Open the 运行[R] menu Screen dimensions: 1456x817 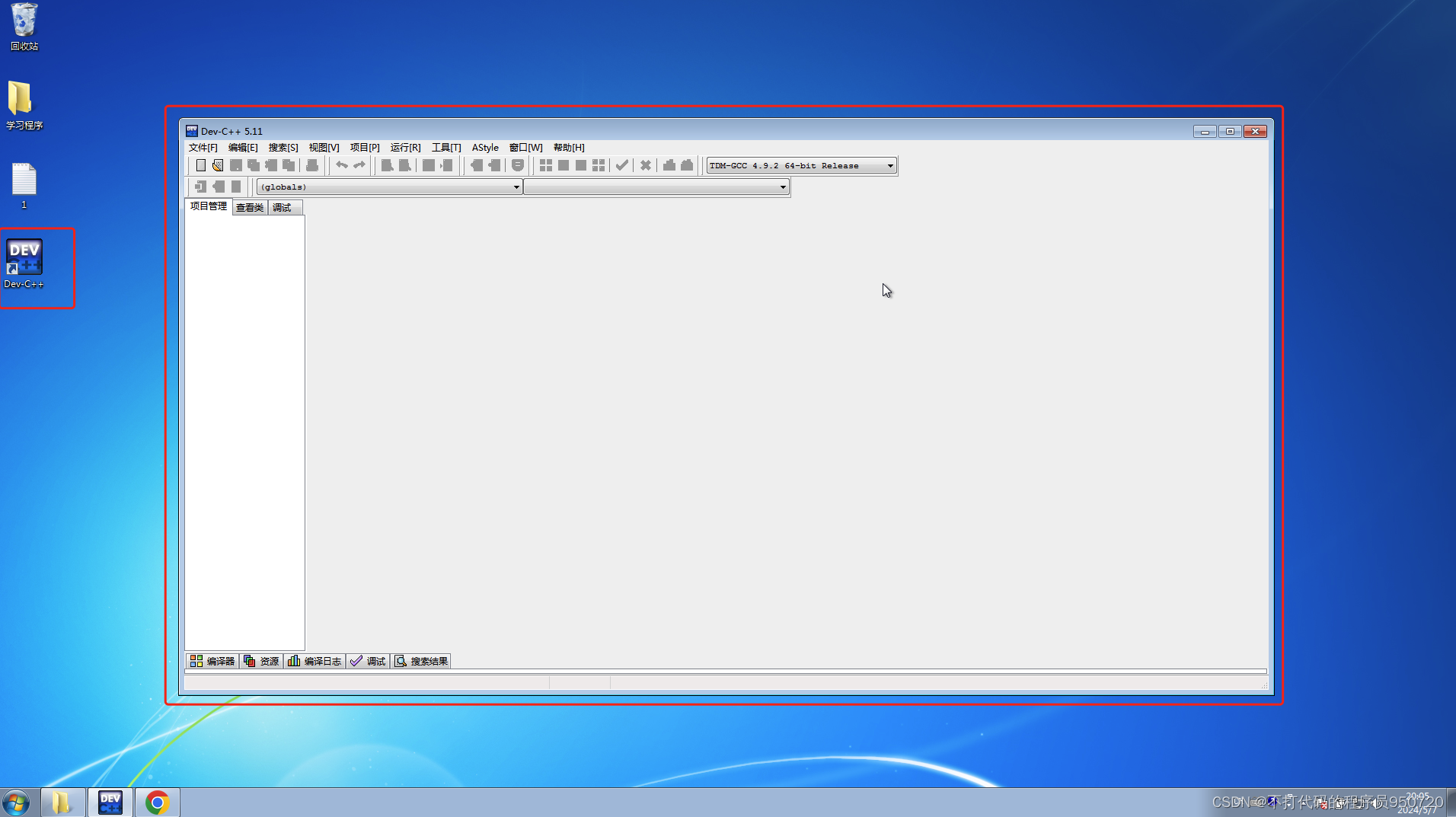406,148
